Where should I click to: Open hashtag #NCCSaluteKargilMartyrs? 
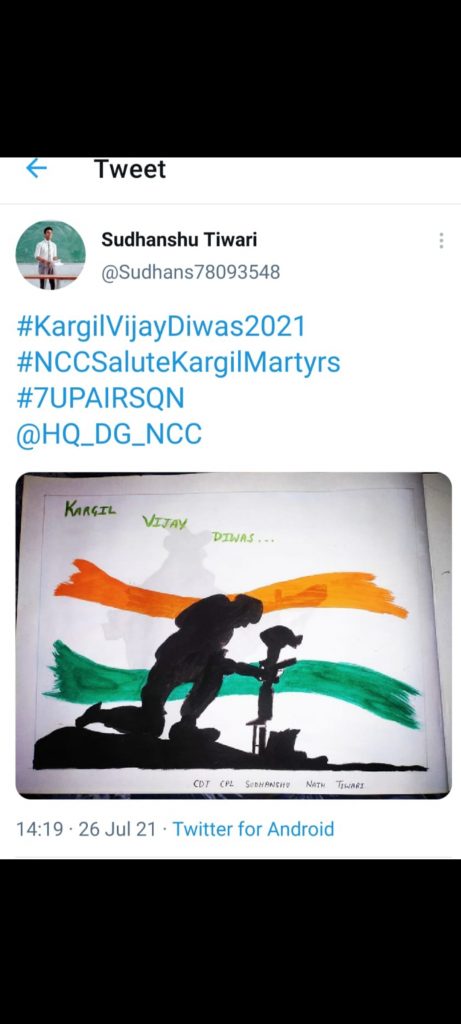(x=178, y=362)
